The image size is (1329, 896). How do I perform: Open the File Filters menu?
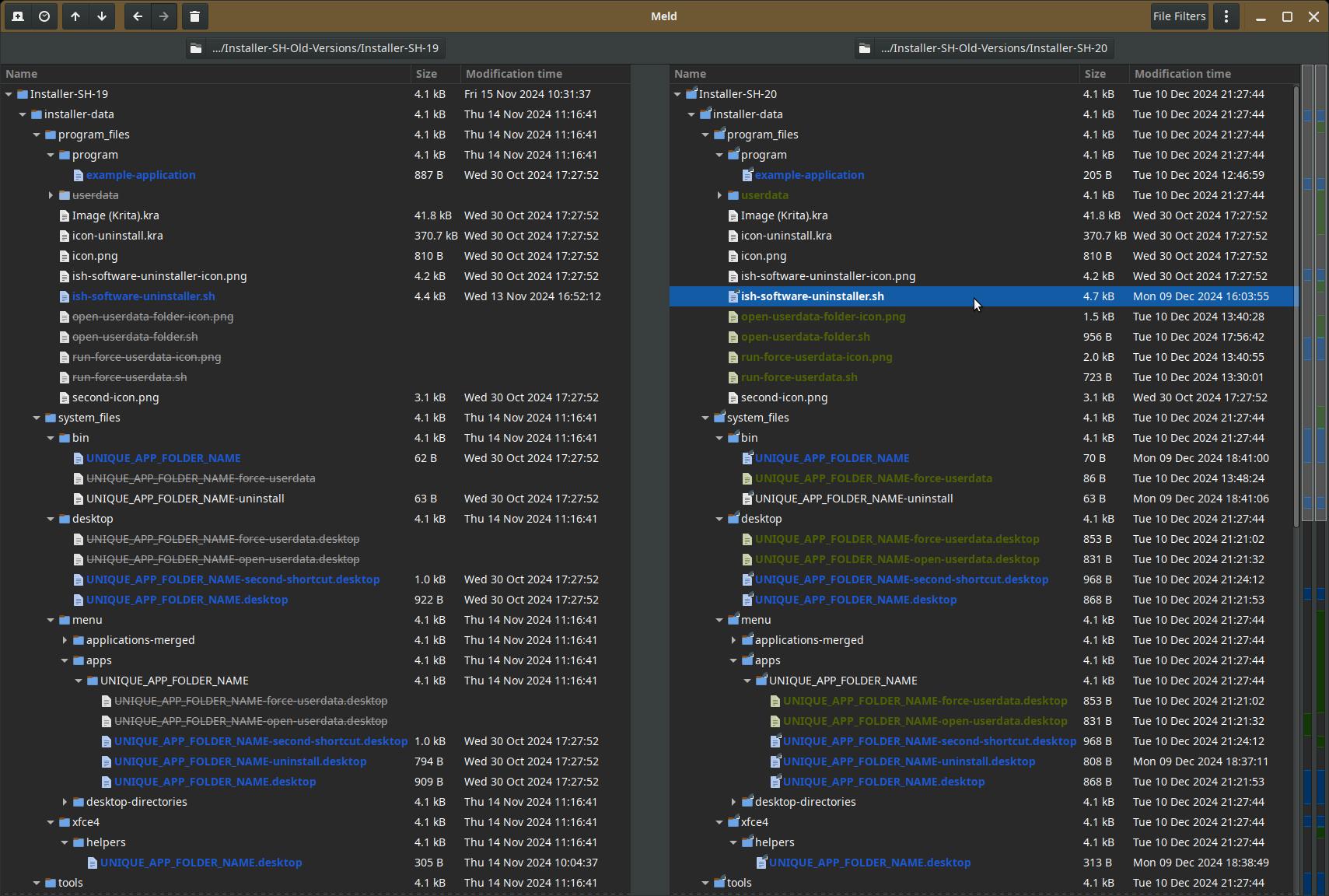tap(1179, 16)
